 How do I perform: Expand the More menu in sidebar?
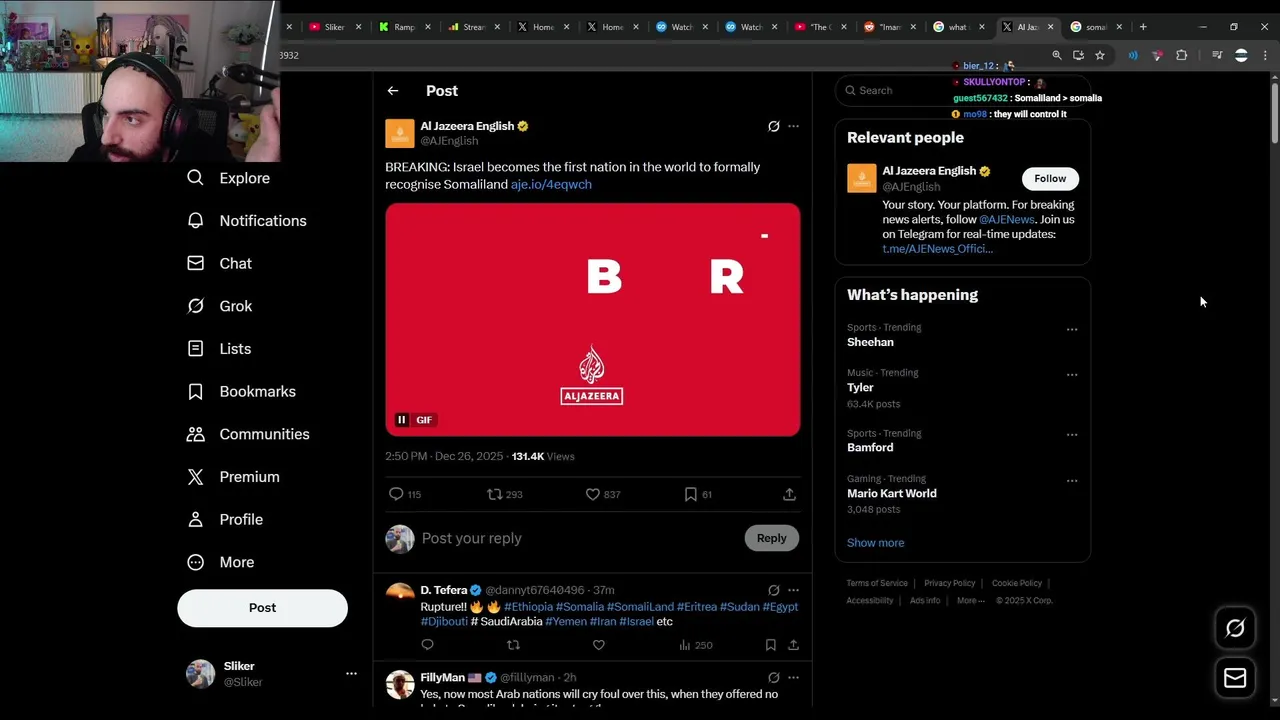(x=221, y=562)
